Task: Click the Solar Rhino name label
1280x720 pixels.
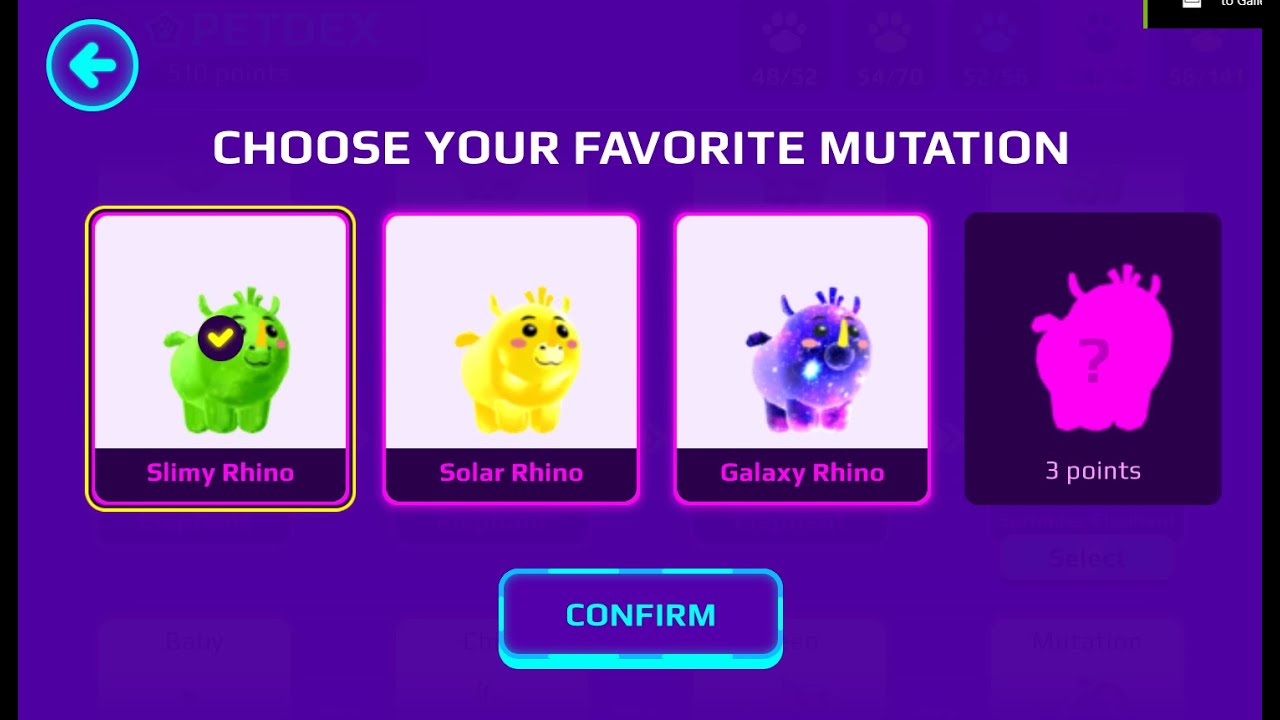Action: (511, 473)
